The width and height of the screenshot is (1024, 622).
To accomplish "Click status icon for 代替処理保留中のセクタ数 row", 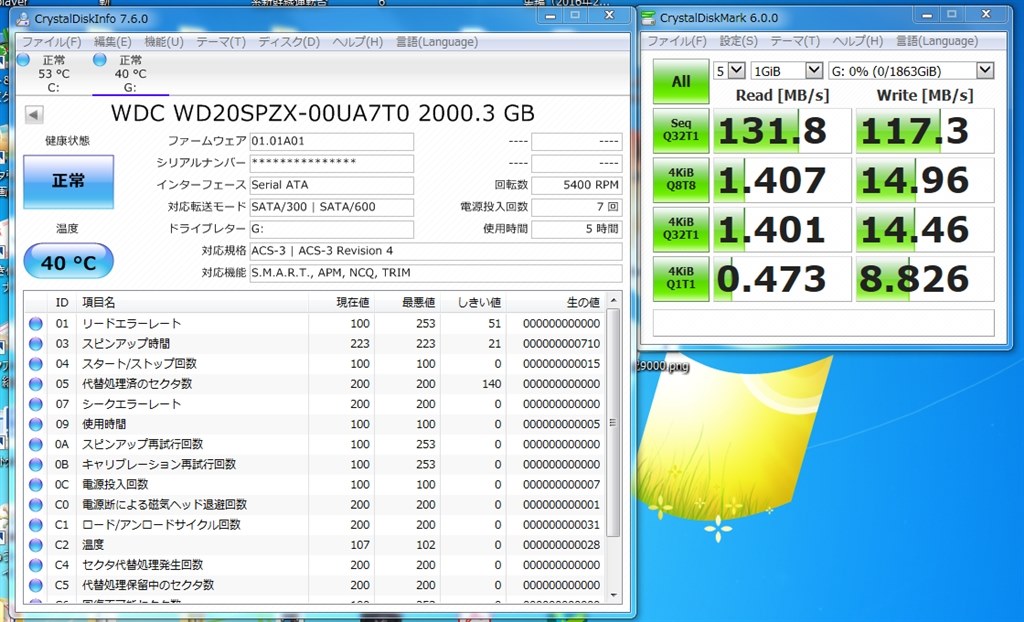I will click(35, 585).
